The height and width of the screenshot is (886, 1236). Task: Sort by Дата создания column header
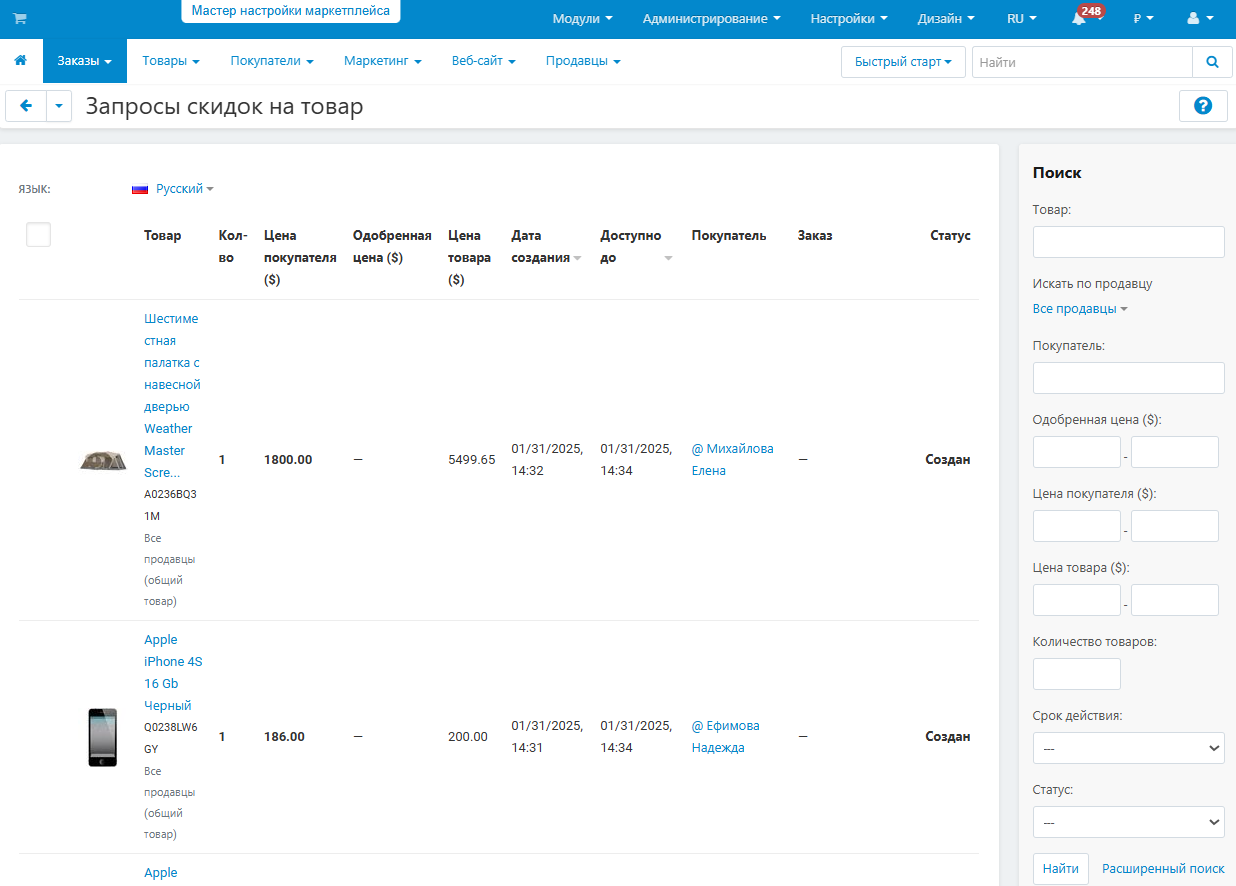[546, 247]
